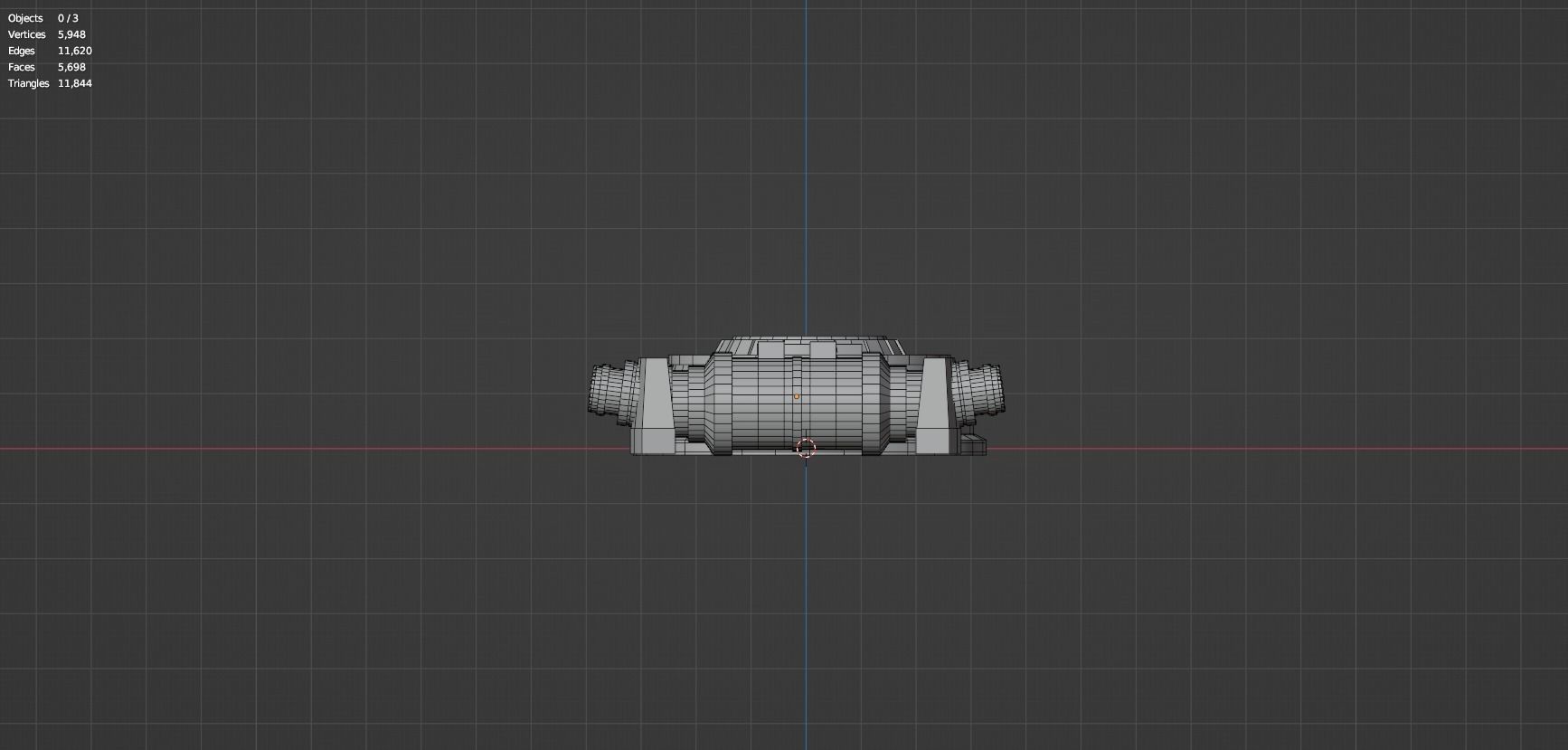Click the "Vertices 5,948" statistics line

tap(47, 34)
